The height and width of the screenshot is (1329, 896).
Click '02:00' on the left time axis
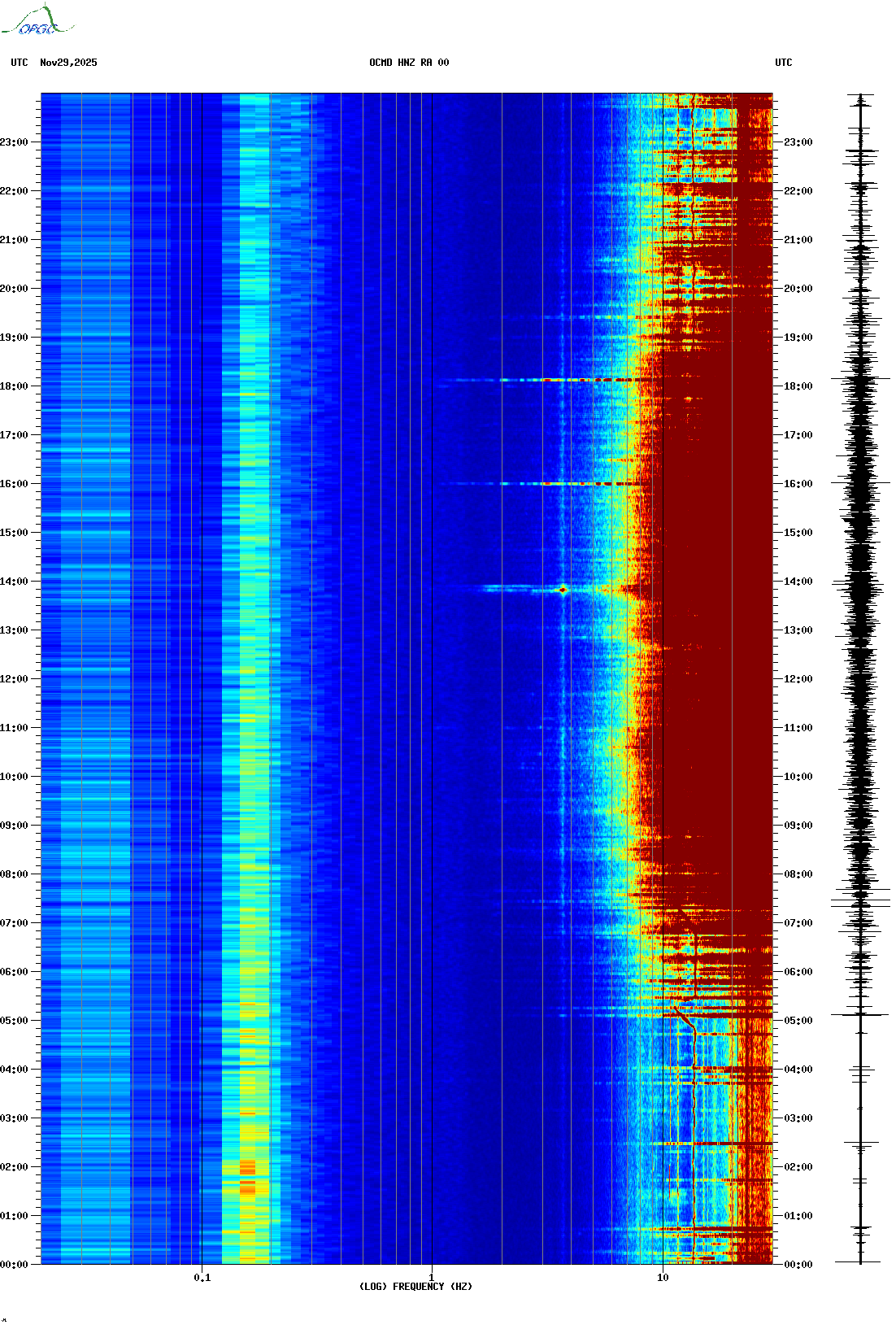[14, 1167]
